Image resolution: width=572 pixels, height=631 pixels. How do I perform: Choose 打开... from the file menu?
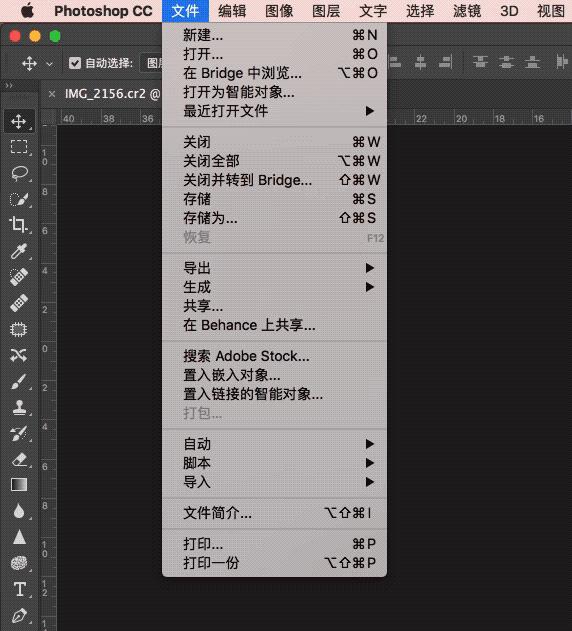point(275,54)
